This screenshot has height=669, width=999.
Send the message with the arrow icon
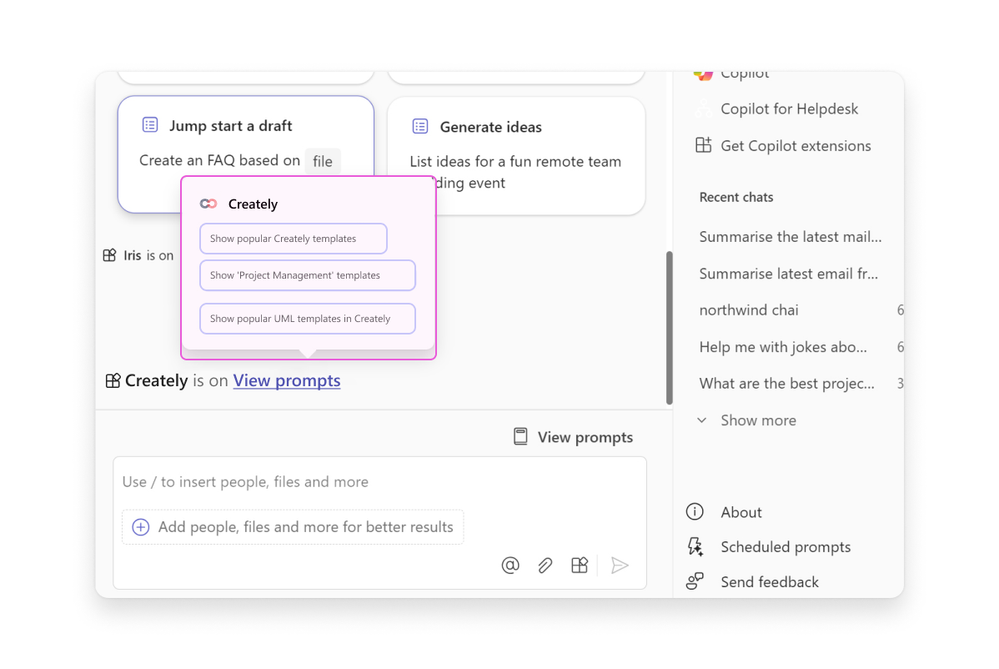click(619, 565)
